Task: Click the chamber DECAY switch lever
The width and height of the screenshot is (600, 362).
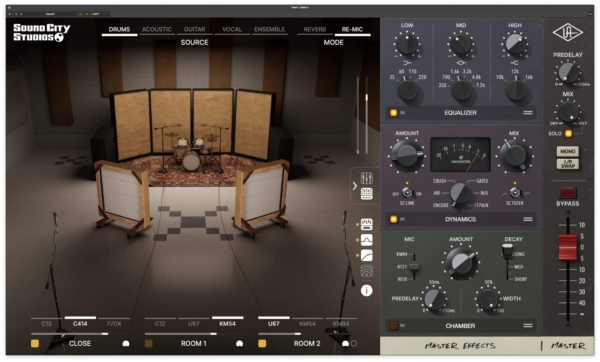Action: click(x=507, y=251)
